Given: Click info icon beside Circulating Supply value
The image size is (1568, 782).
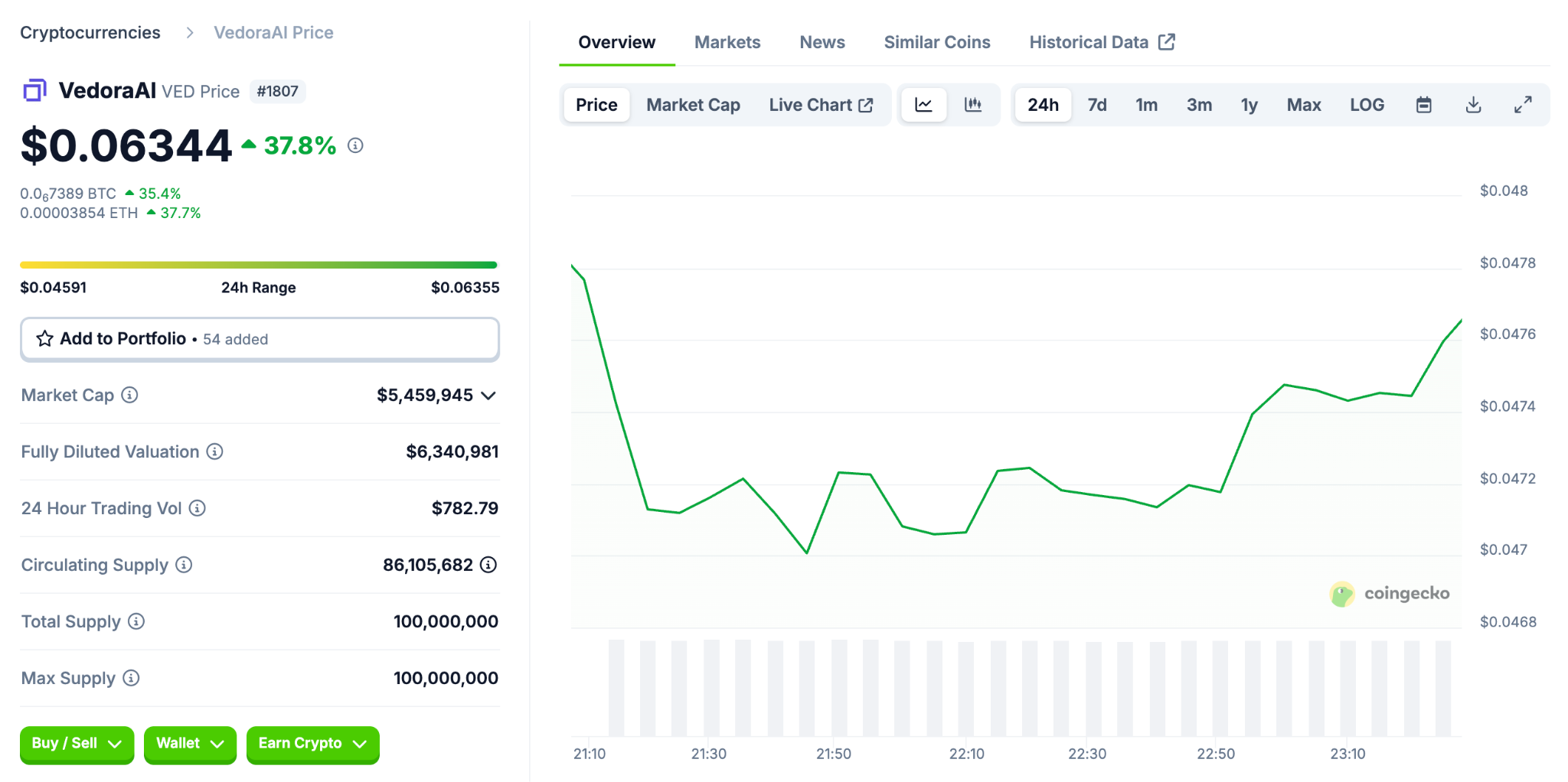Looking at the screenshot, I should 488,565.
